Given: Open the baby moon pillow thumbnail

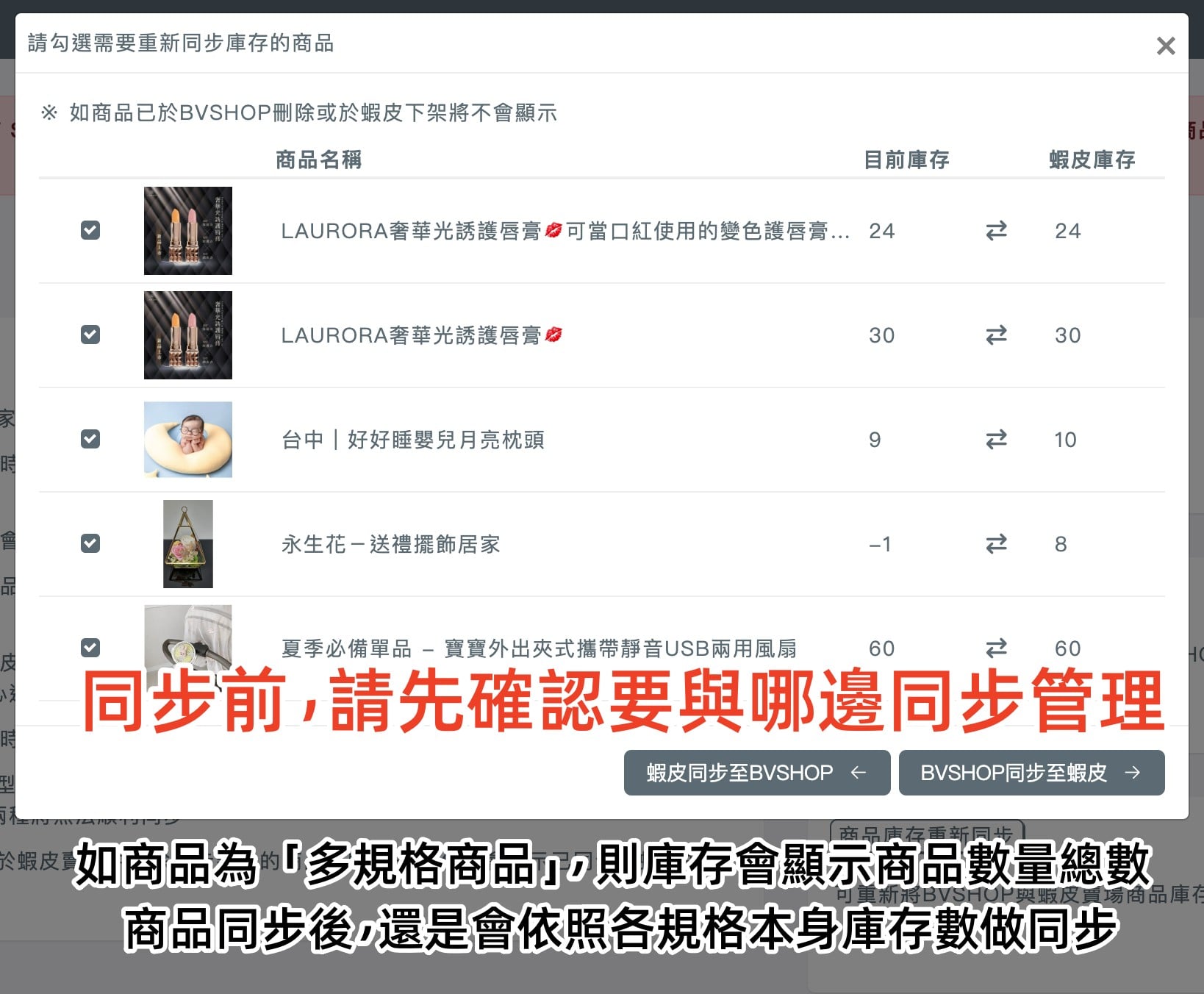Looking at the screenshot, I should point(188,440).
